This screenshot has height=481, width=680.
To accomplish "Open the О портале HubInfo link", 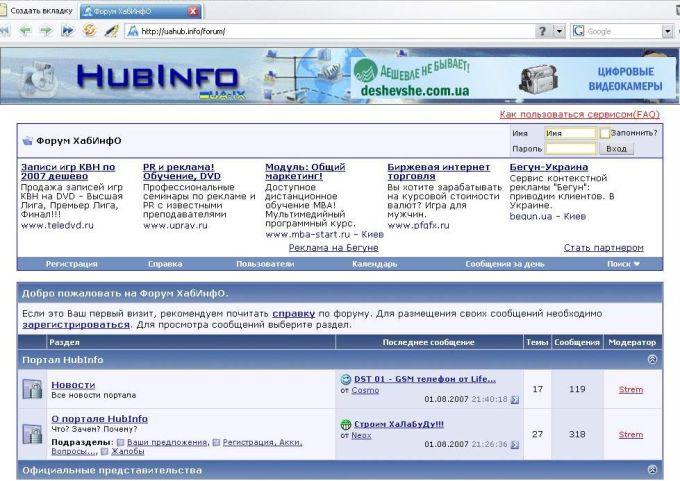I will pos(99,419).
